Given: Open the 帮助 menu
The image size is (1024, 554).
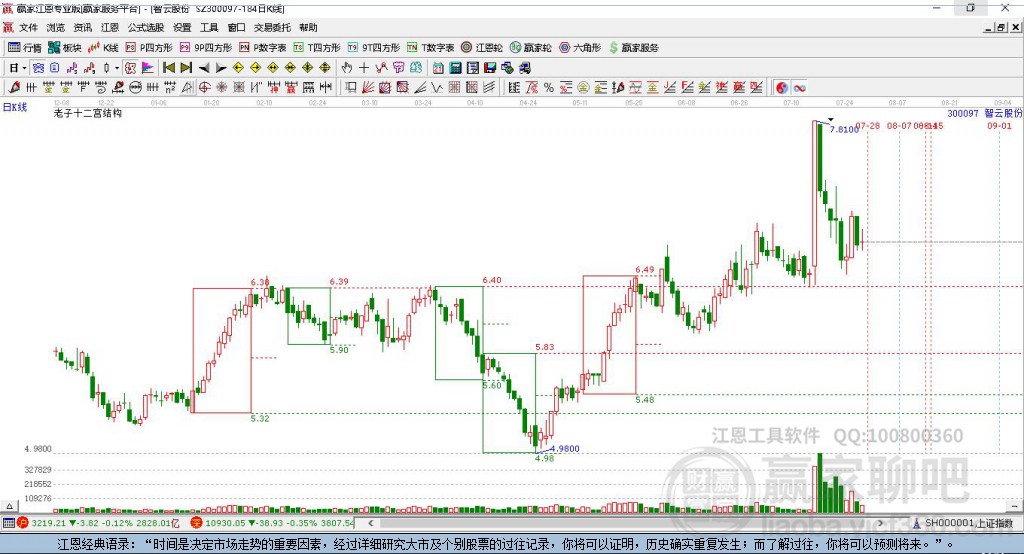Looking at the screenshot, I should point(308,27).
